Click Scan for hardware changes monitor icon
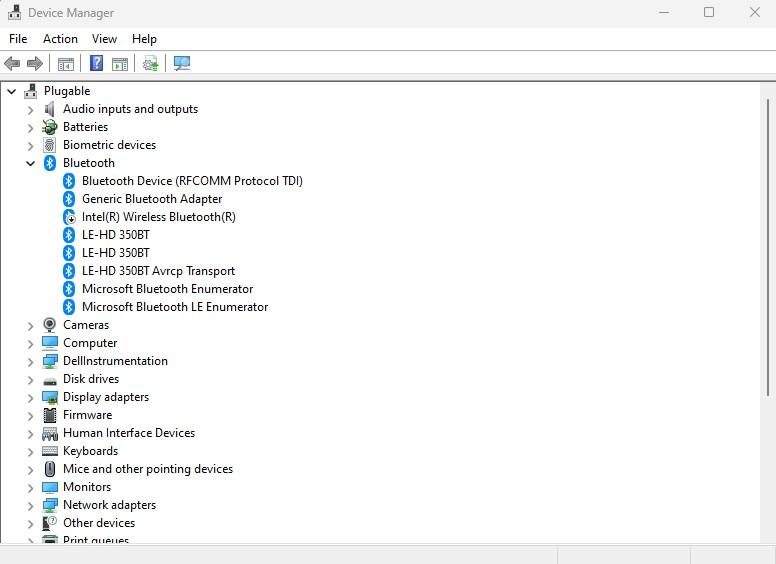This screenshot has width=776, height=564. click(182, 63)
